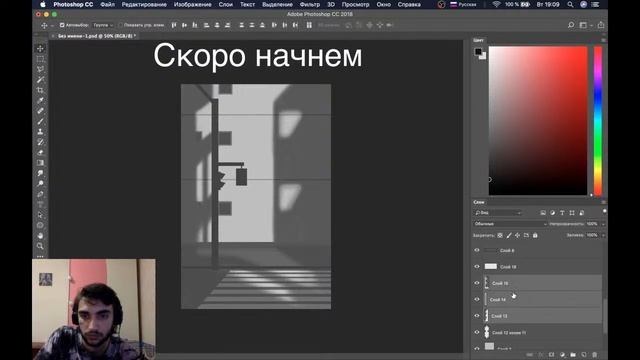Toggle the Auto-Select checkbox in options bar
The image size is (640, 360).
pyautogui.click(x=62, y=25)
